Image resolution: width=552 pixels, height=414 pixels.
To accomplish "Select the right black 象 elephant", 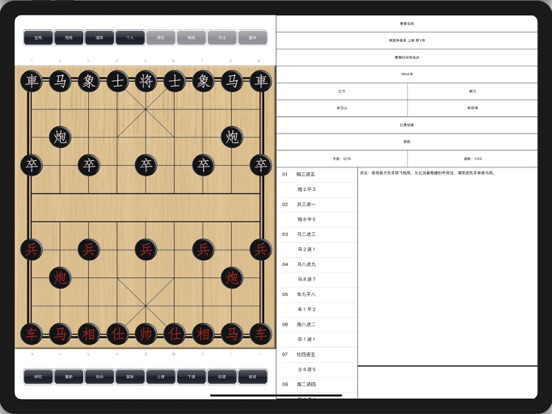I will point(203,81).
